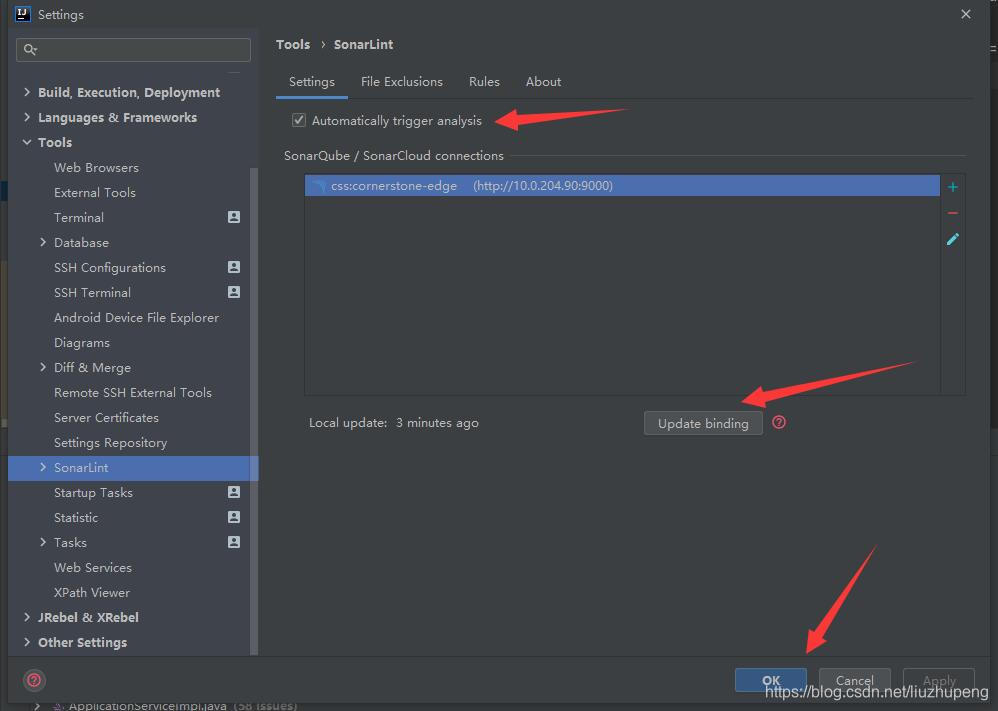Collapse the Tools section
This screenshot has width=998, height=711.
27,142
